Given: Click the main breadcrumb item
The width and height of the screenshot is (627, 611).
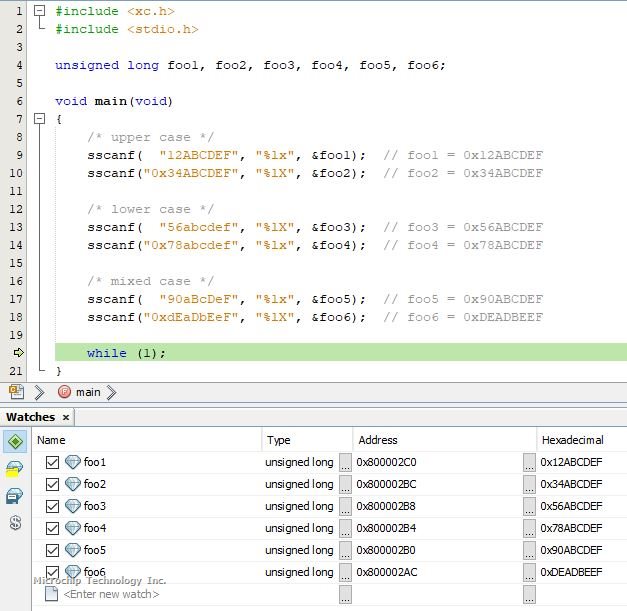Looking at the screenshot, I should [88, 393].
